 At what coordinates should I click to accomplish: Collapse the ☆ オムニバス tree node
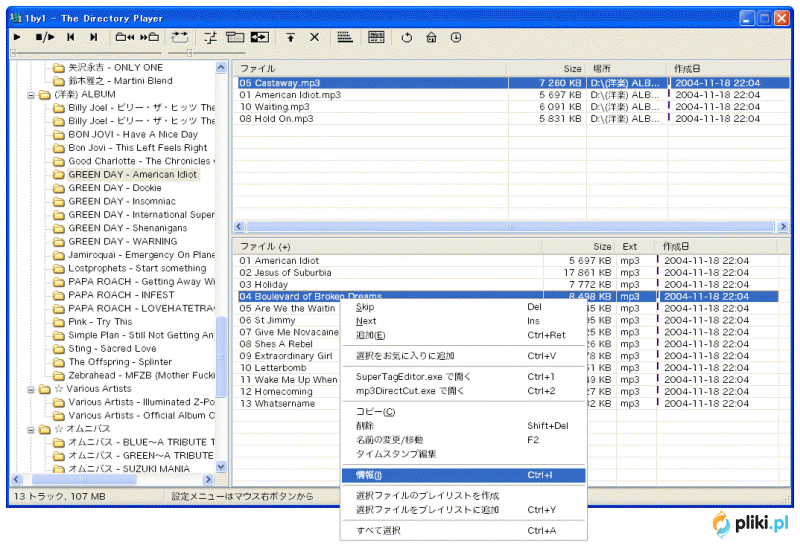pos(31,430)
